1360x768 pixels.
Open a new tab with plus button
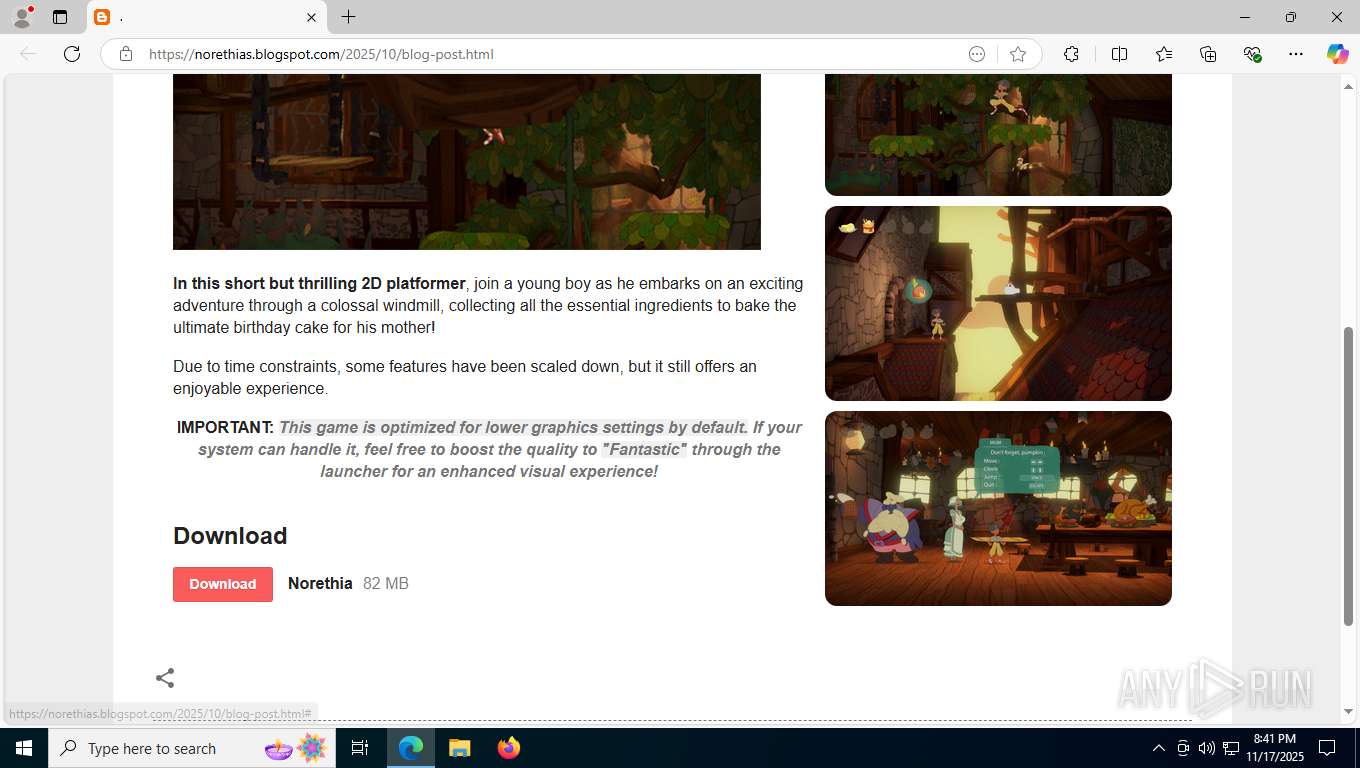pyautogui.click(x=348, y=17)
